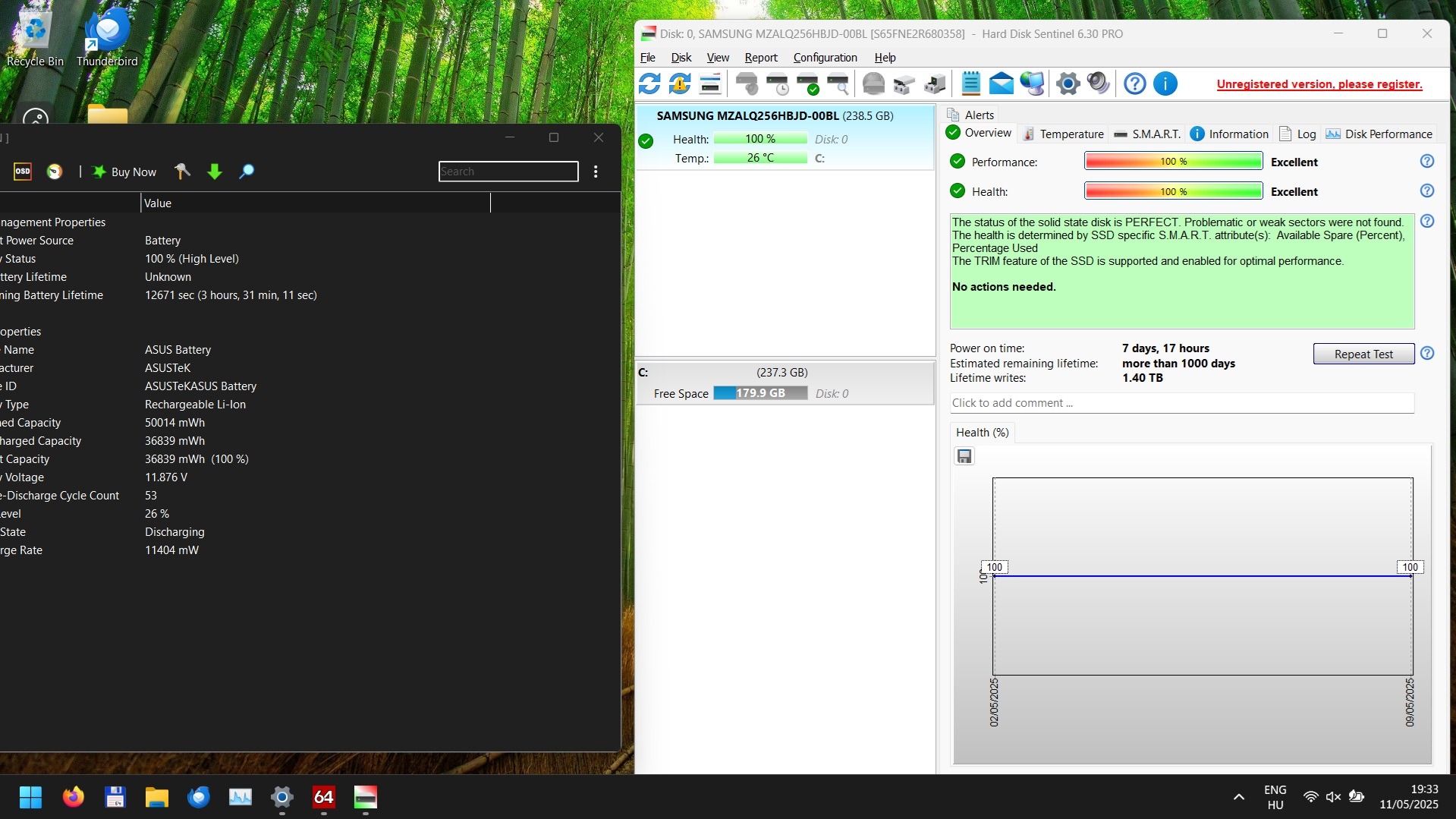Click the C: Free Space 179.9 GB bar
Image resolution: width=1456 pixels, height=819 pixels.
760,393
